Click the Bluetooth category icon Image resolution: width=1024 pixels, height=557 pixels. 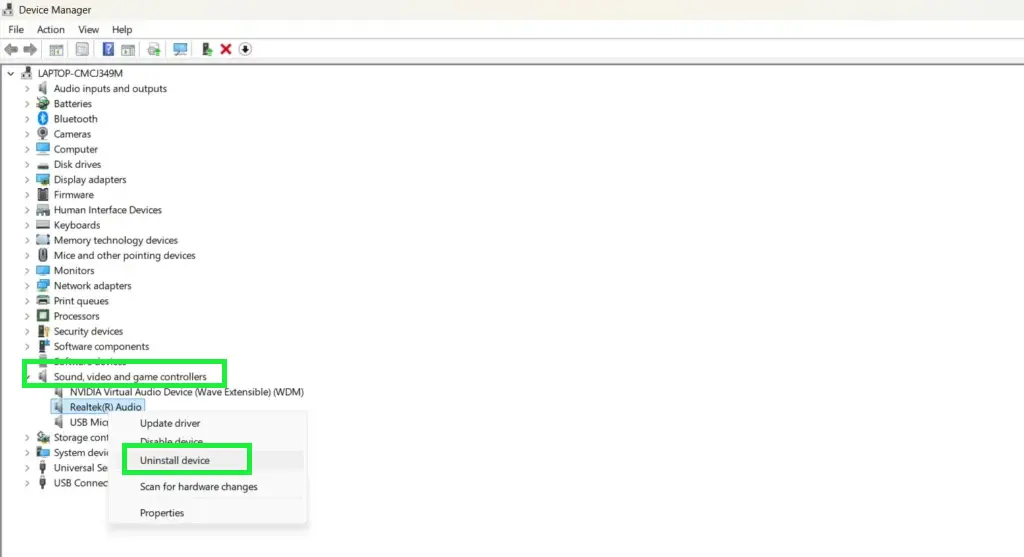pos(42,119)
